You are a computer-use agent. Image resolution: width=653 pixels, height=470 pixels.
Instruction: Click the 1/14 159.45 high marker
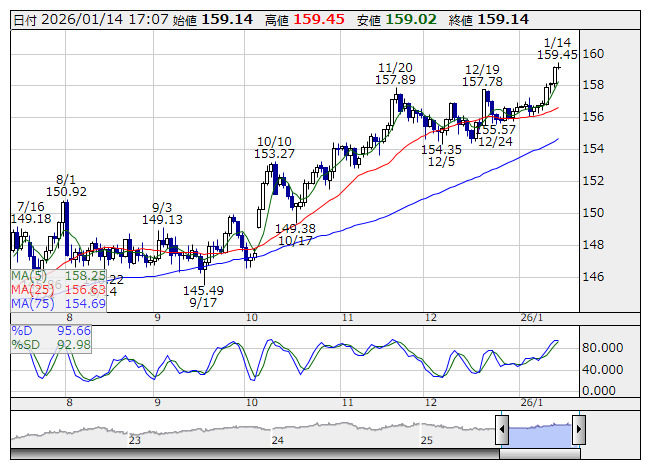click(x=557, y=48)
